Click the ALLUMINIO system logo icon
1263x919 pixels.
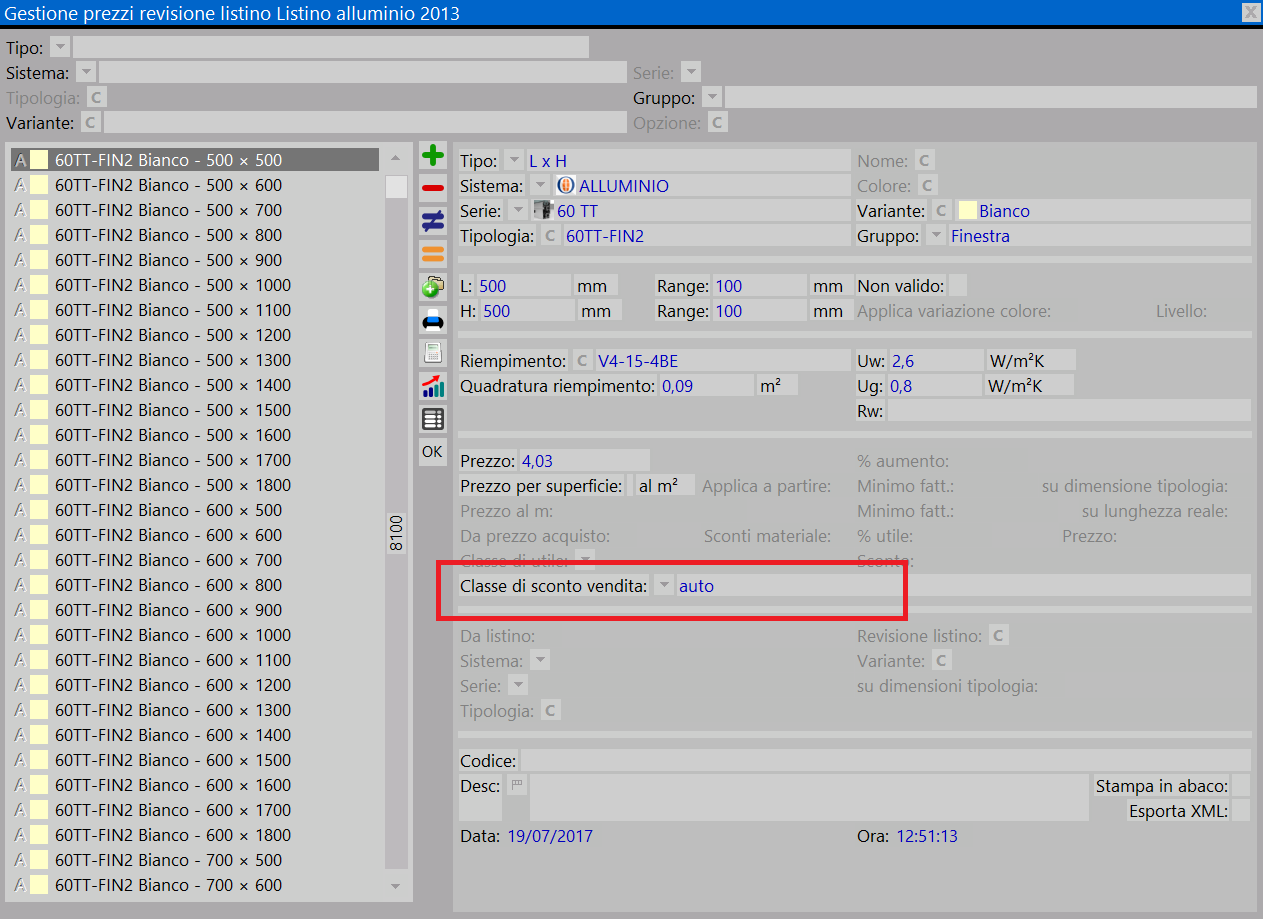(566, 186)
